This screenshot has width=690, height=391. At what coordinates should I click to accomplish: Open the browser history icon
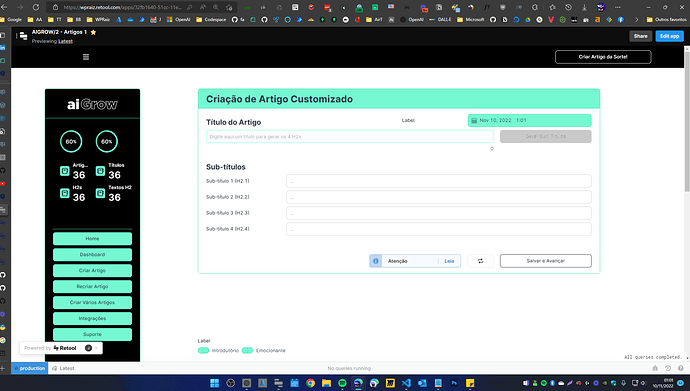pos(569,7)
